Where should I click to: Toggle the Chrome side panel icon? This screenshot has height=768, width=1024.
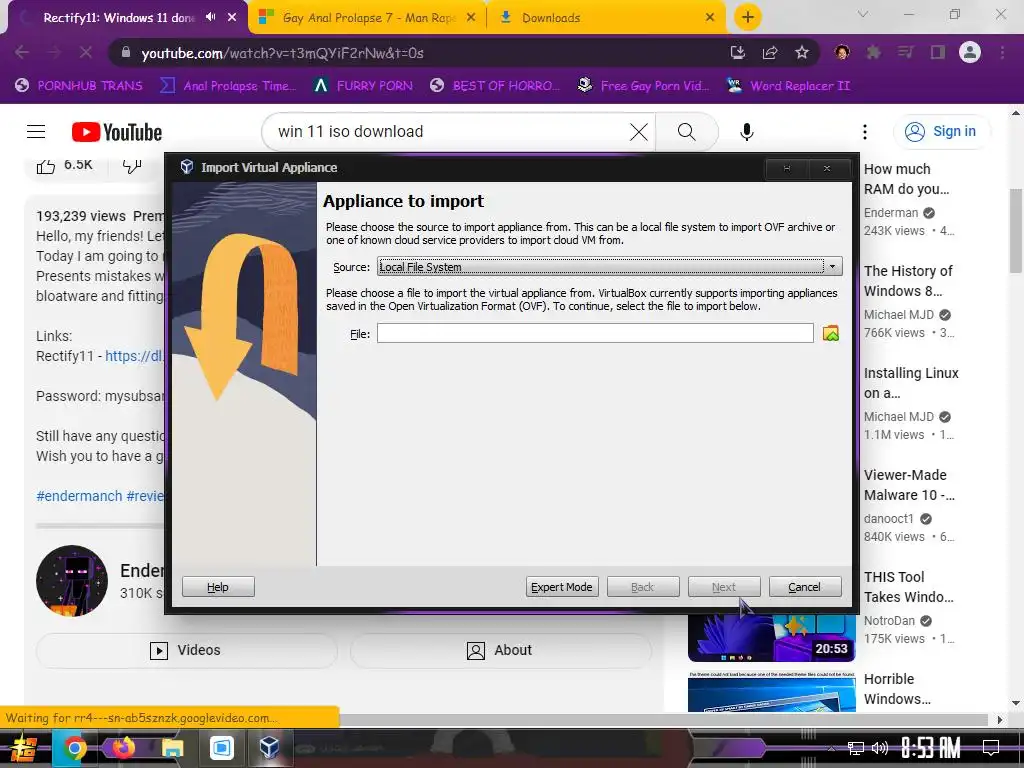coord(937,52)
